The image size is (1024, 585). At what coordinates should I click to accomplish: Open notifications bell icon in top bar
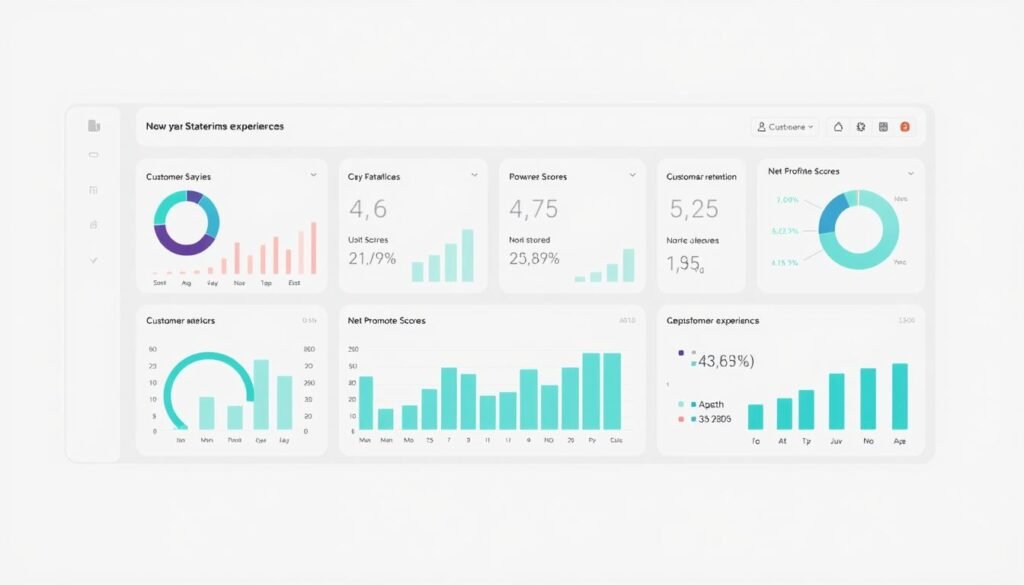pos(838,127)
